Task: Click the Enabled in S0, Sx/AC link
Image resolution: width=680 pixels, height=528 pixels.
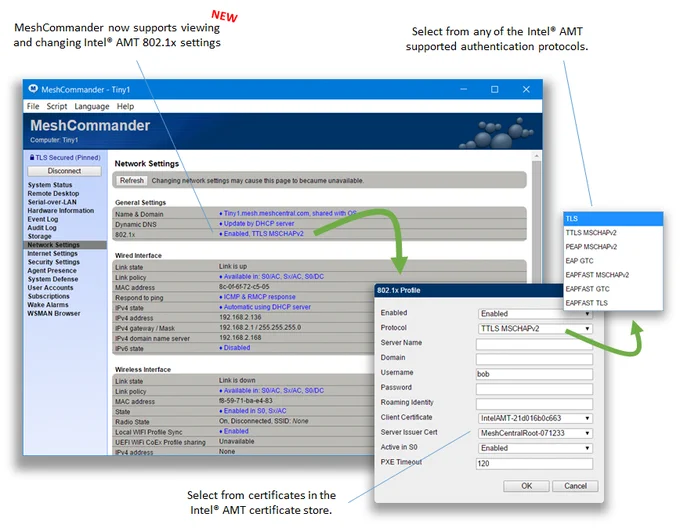Action: coord(253,411)
